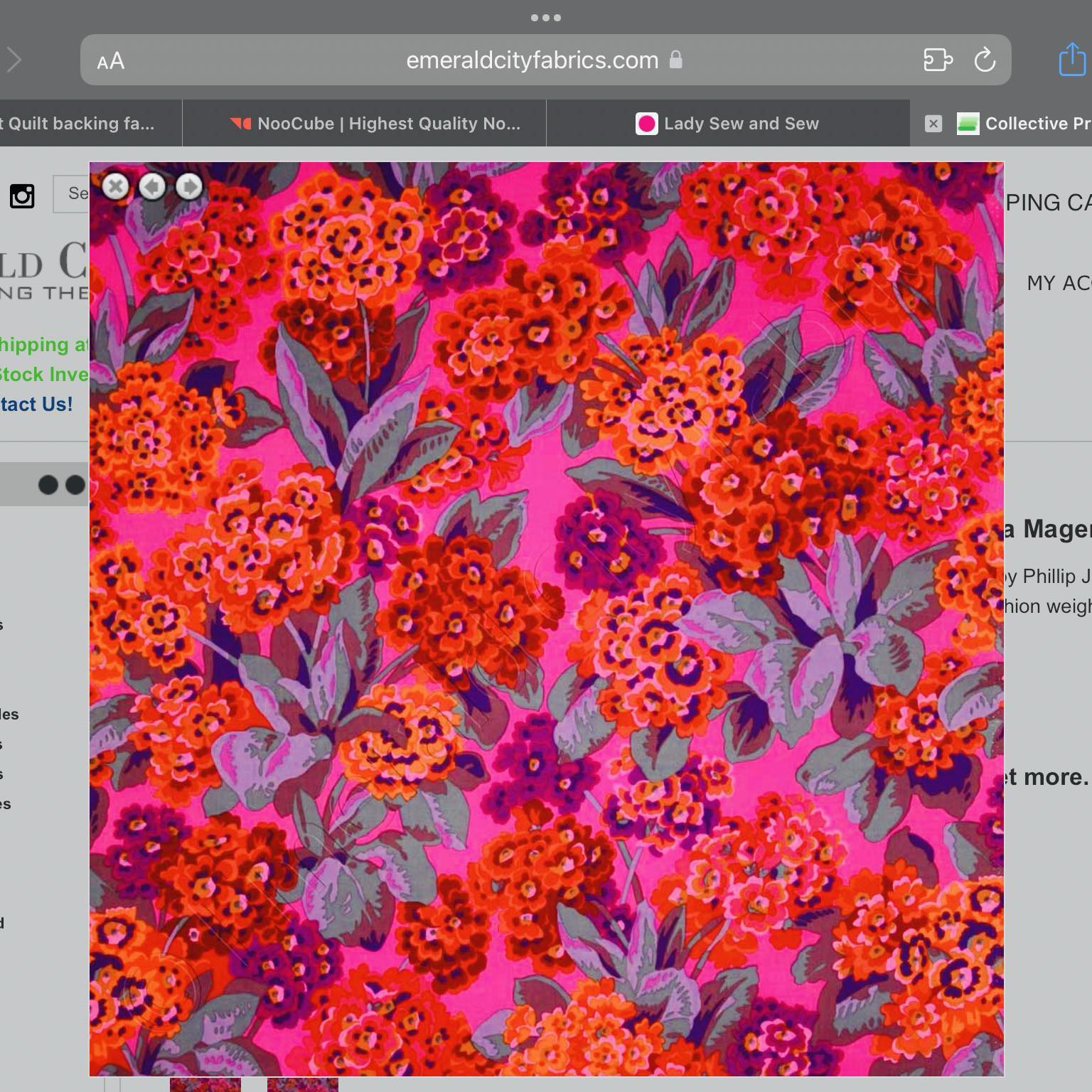Select second fabric thumbnail below image

point(302,1084)
